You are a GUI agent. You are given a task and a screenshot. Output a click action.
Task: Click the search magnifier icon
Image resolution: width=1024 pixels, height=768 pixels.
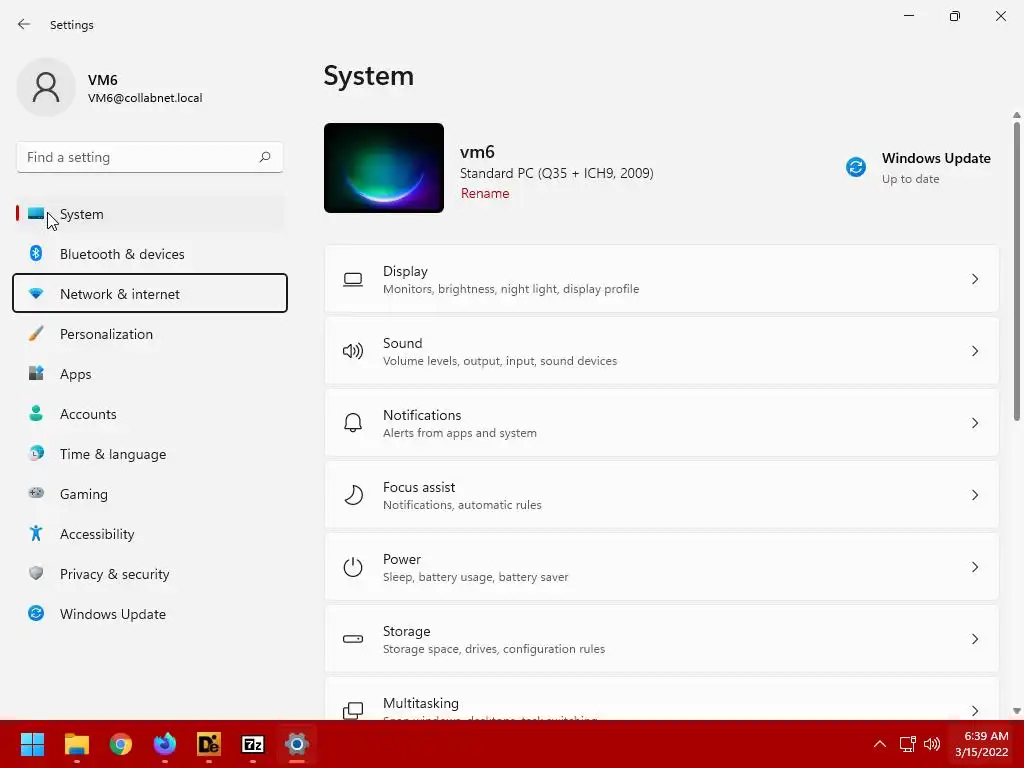pyautogui.click(x=264, y=157)
